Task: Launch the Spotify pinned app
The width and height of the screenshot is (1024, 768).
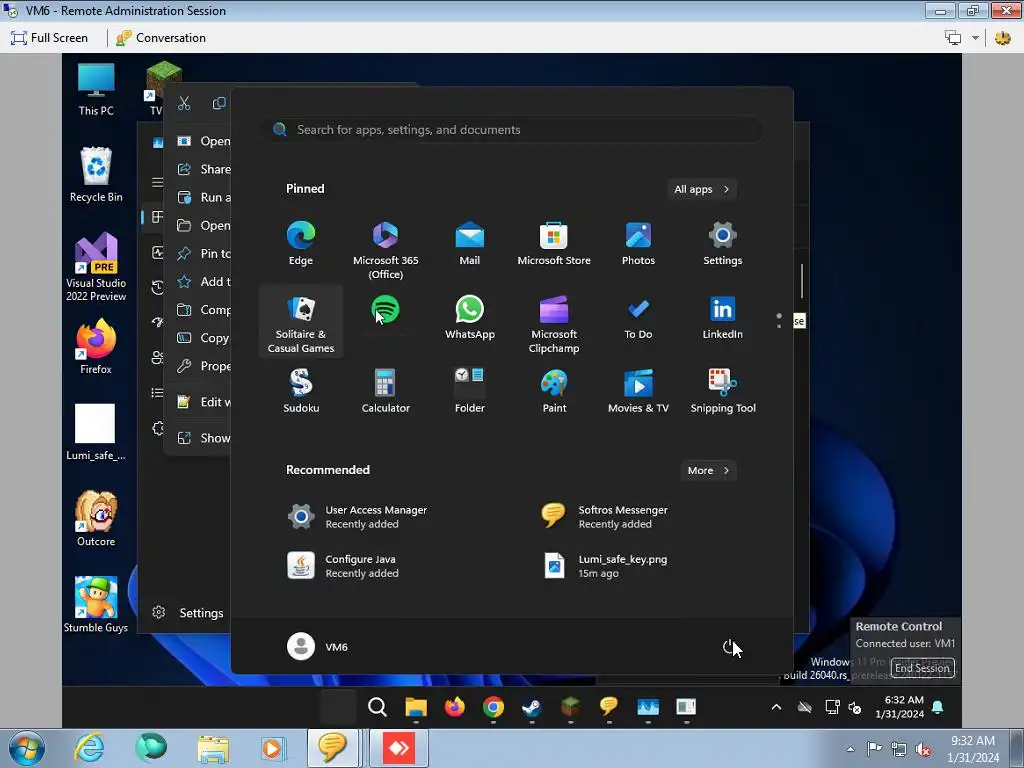Action: [385, 310]
